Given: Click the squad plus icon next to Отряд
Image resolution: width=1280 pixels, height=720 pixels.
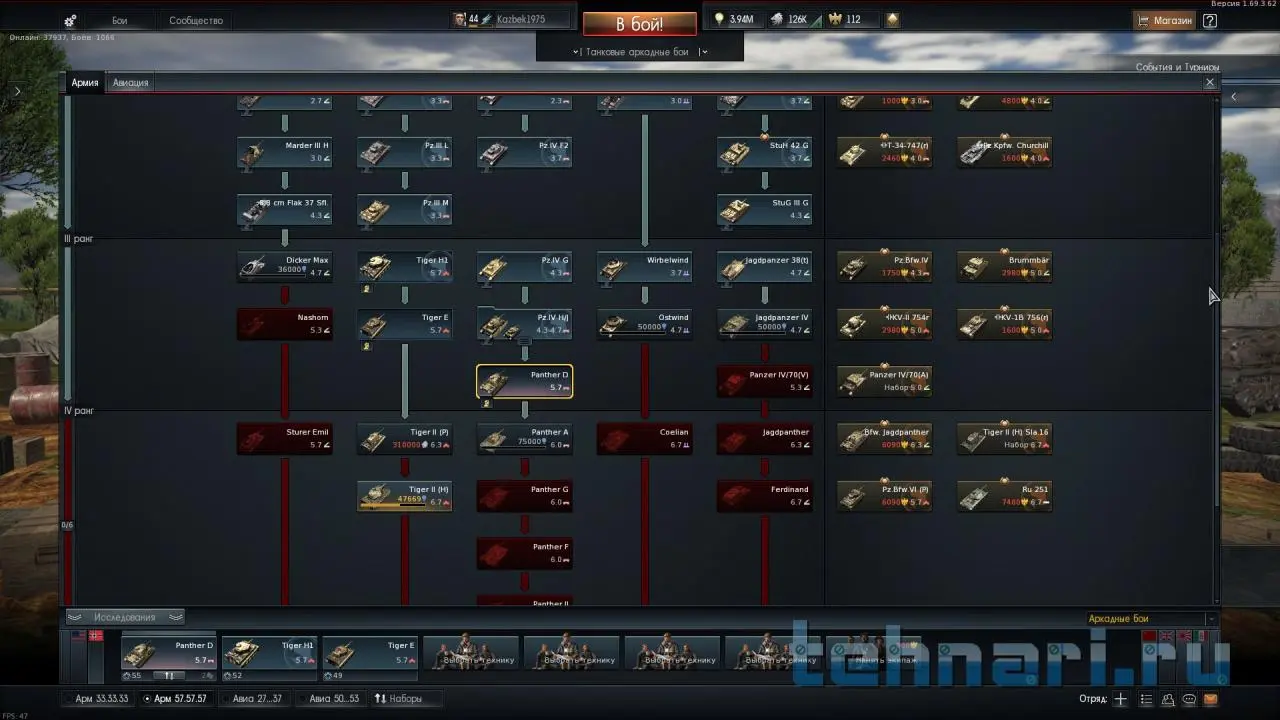Looking at the screenshot, I should (1121, 699).
